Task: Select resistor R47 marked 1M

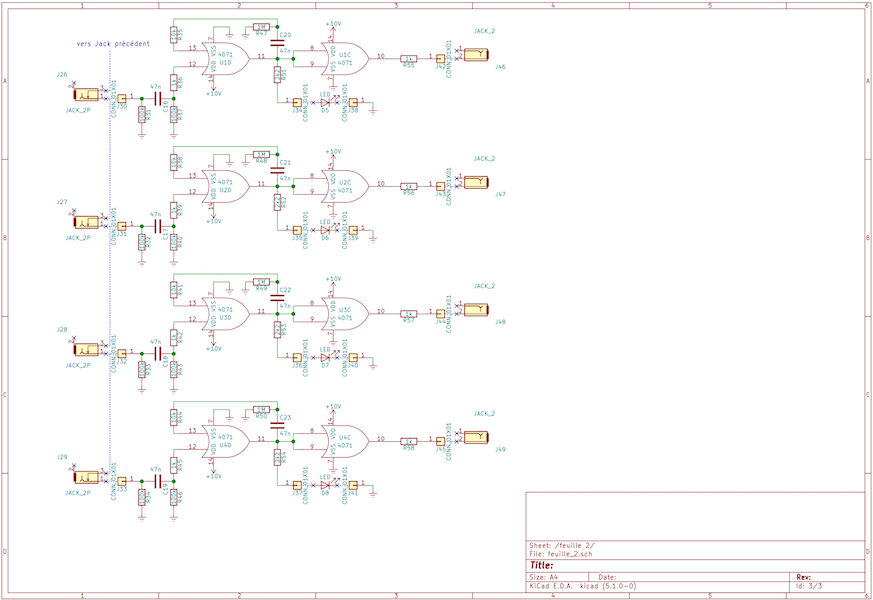Action: click(x=261, y=27)
